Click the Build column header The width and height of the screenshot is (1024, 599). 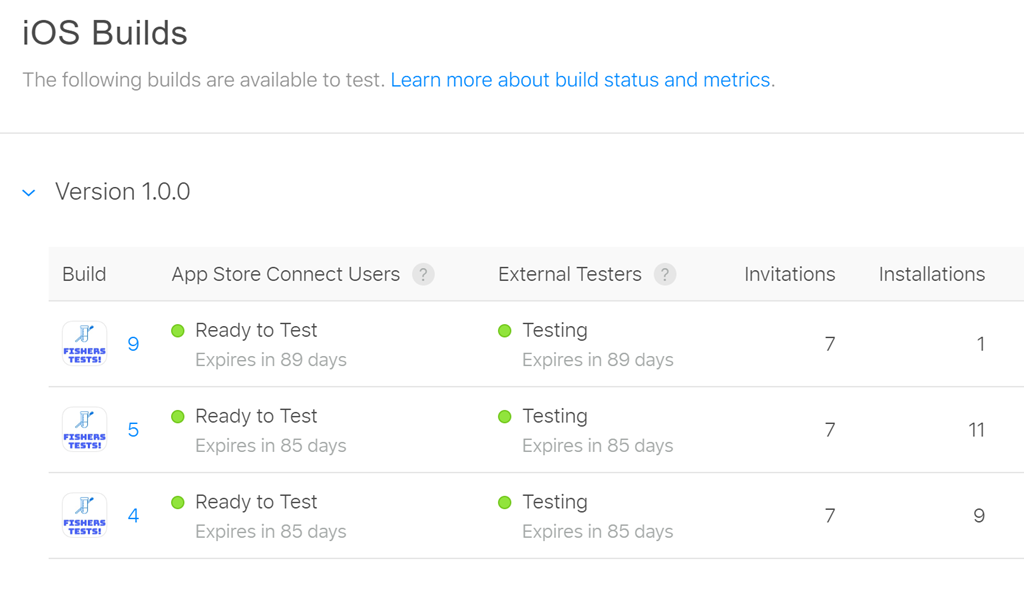click(84, 274)
